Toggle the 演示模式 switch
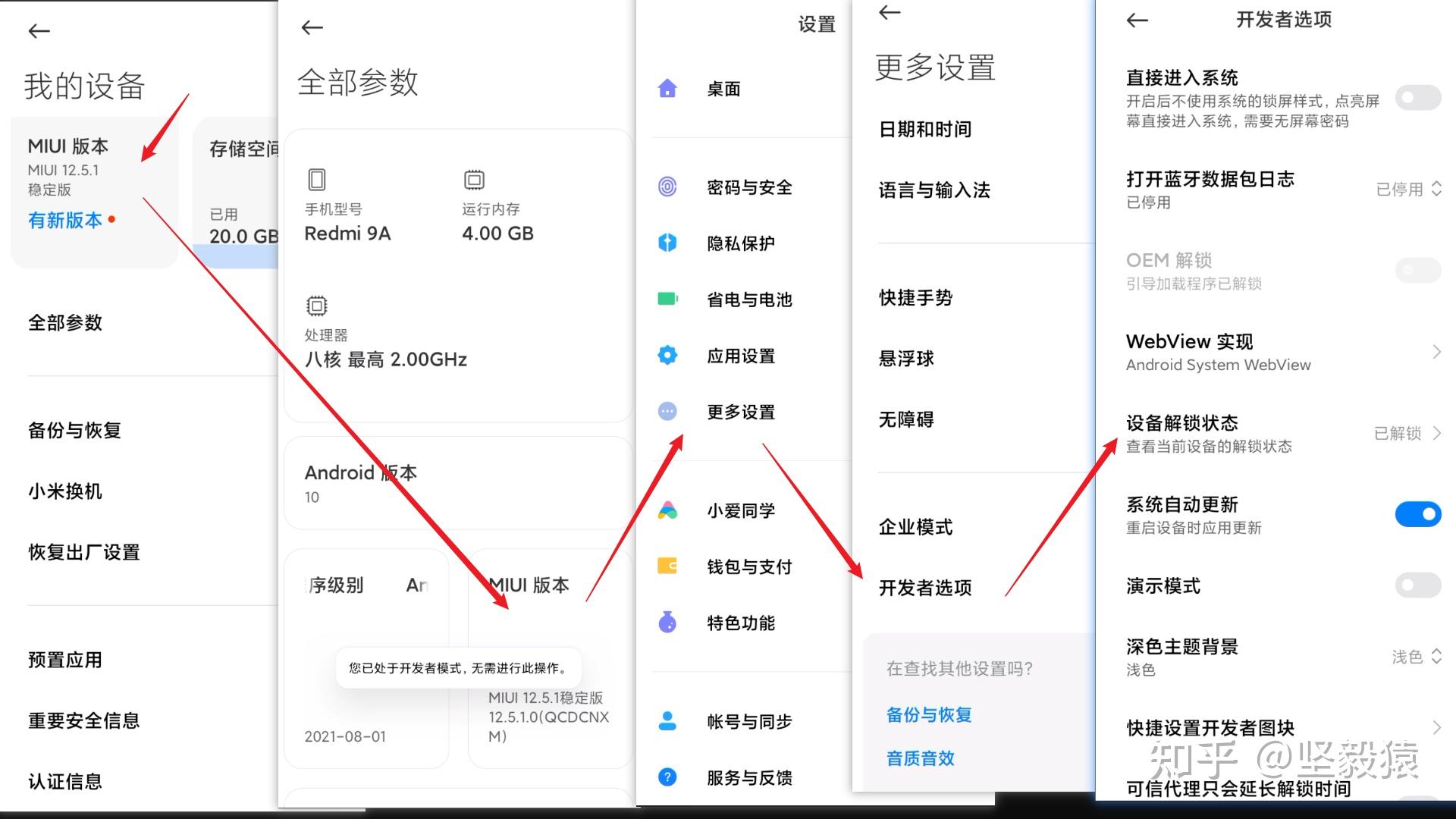 click(1417, 585)
